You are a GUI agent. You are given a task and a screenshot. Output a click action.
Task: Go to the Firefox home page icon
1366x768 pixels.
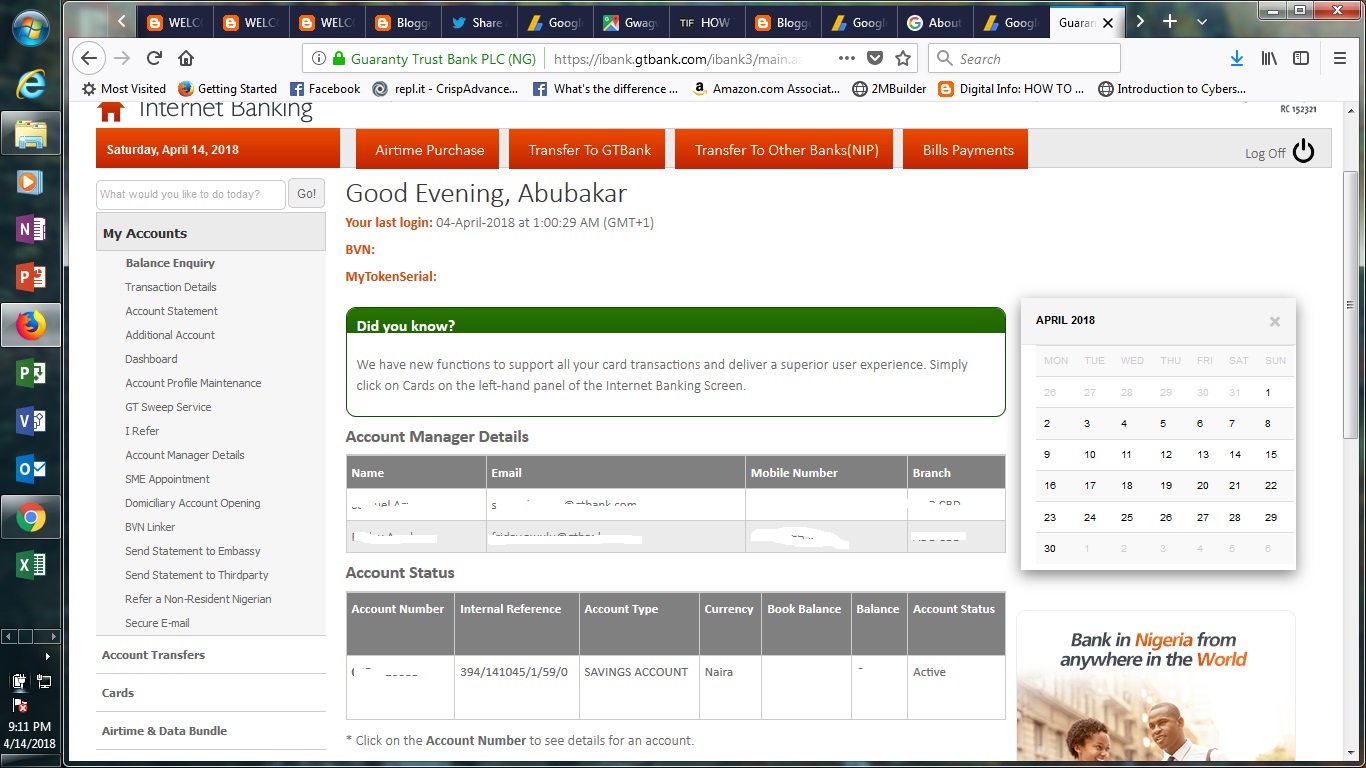186,58
